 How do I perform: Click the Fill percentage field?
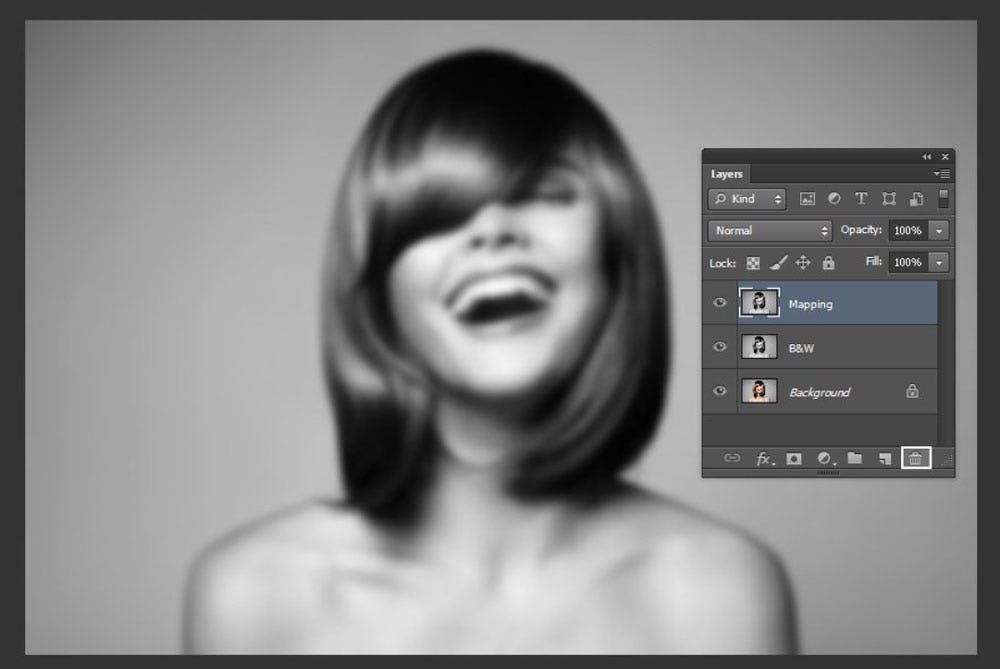click(x=907, y=262)
